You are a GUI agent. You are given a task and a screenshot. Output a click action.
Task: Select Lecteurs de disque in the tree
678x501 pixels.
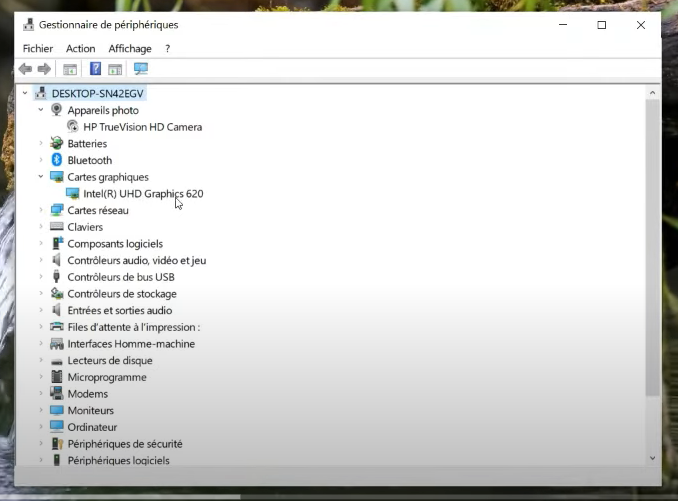click(x=109, y=361)
